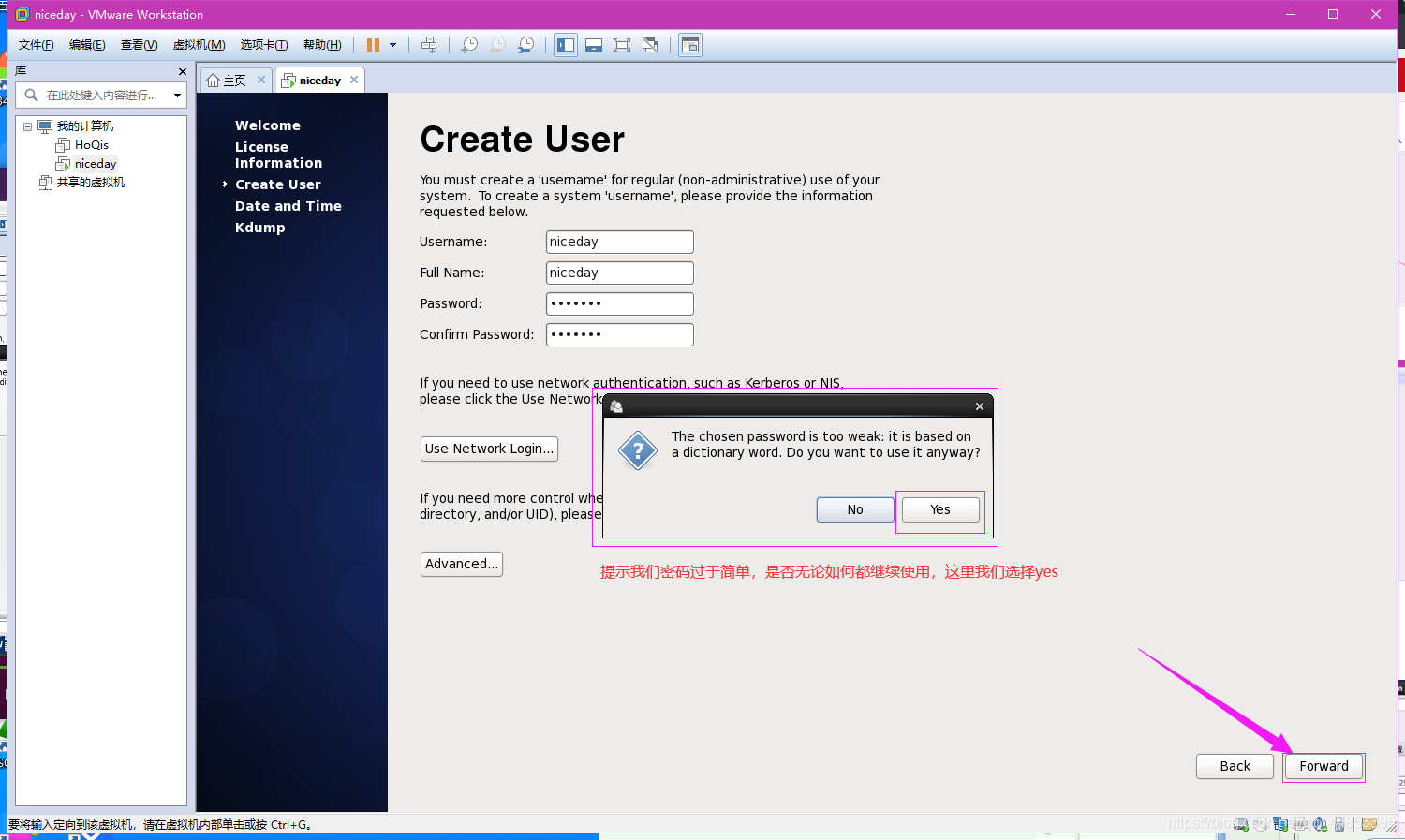Click the printer status bar icon
This screenshot has width=1405, height=840.
pyautogui.click(x=1300, y=824)
